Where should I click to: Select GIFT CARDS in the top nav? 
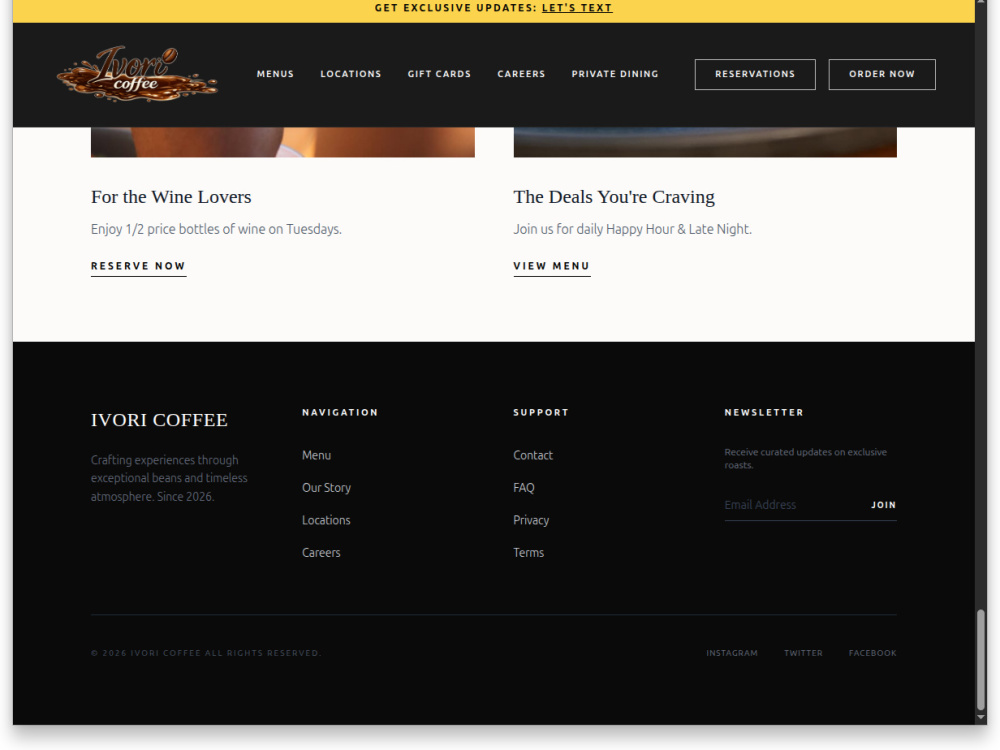(x=439, y=74)
